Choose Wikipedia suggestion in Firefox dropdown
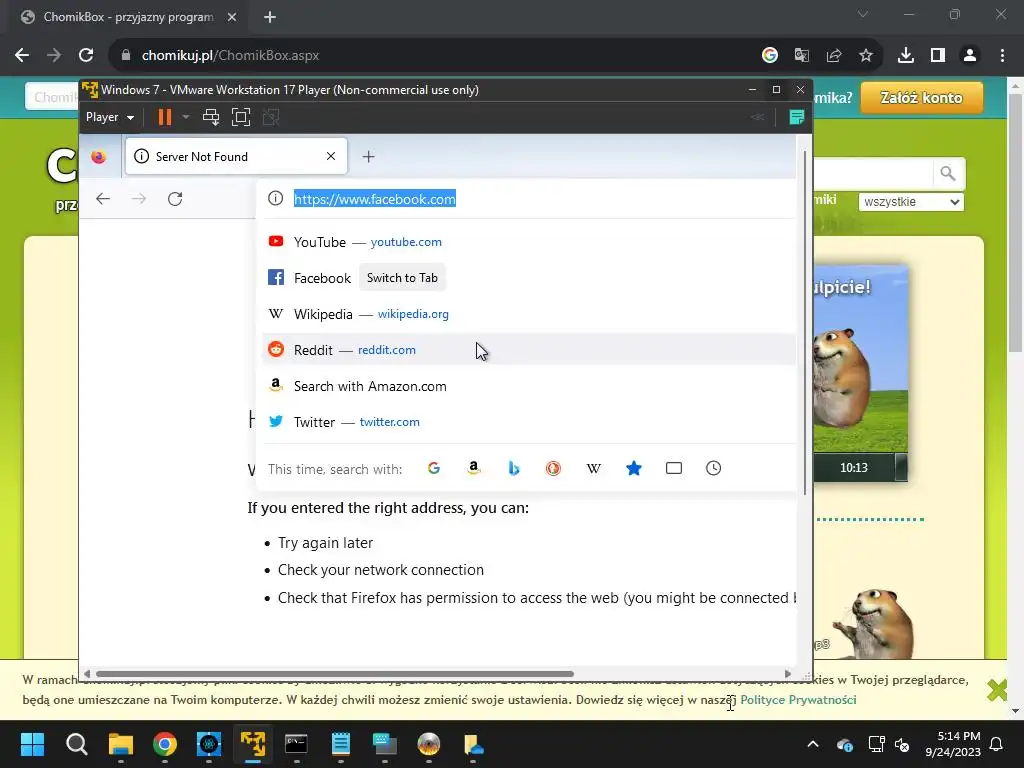This screenshot has height=768, width=1024. 529,314
